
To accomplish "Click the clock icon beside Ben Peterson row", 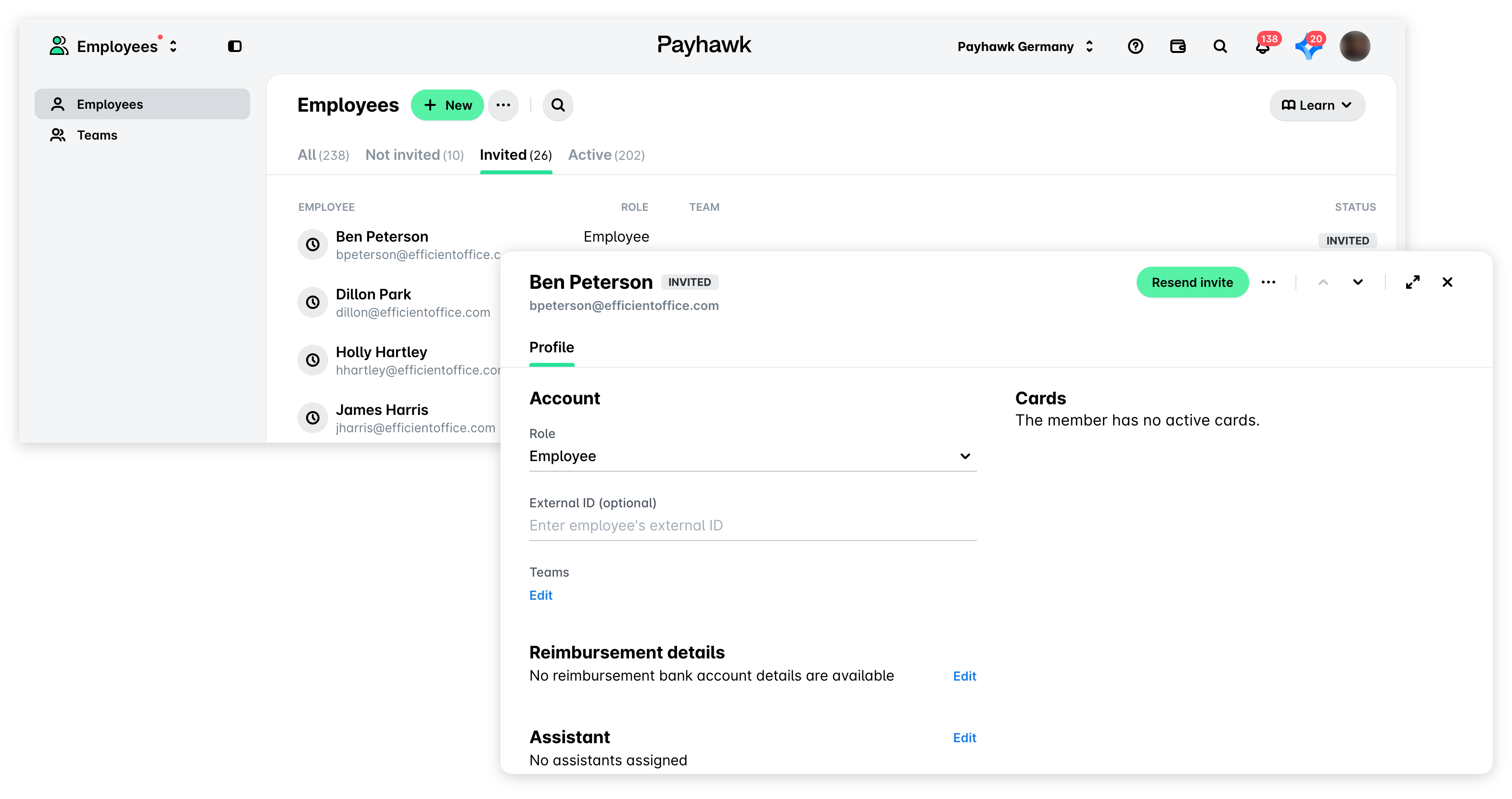I will point(313,244).
